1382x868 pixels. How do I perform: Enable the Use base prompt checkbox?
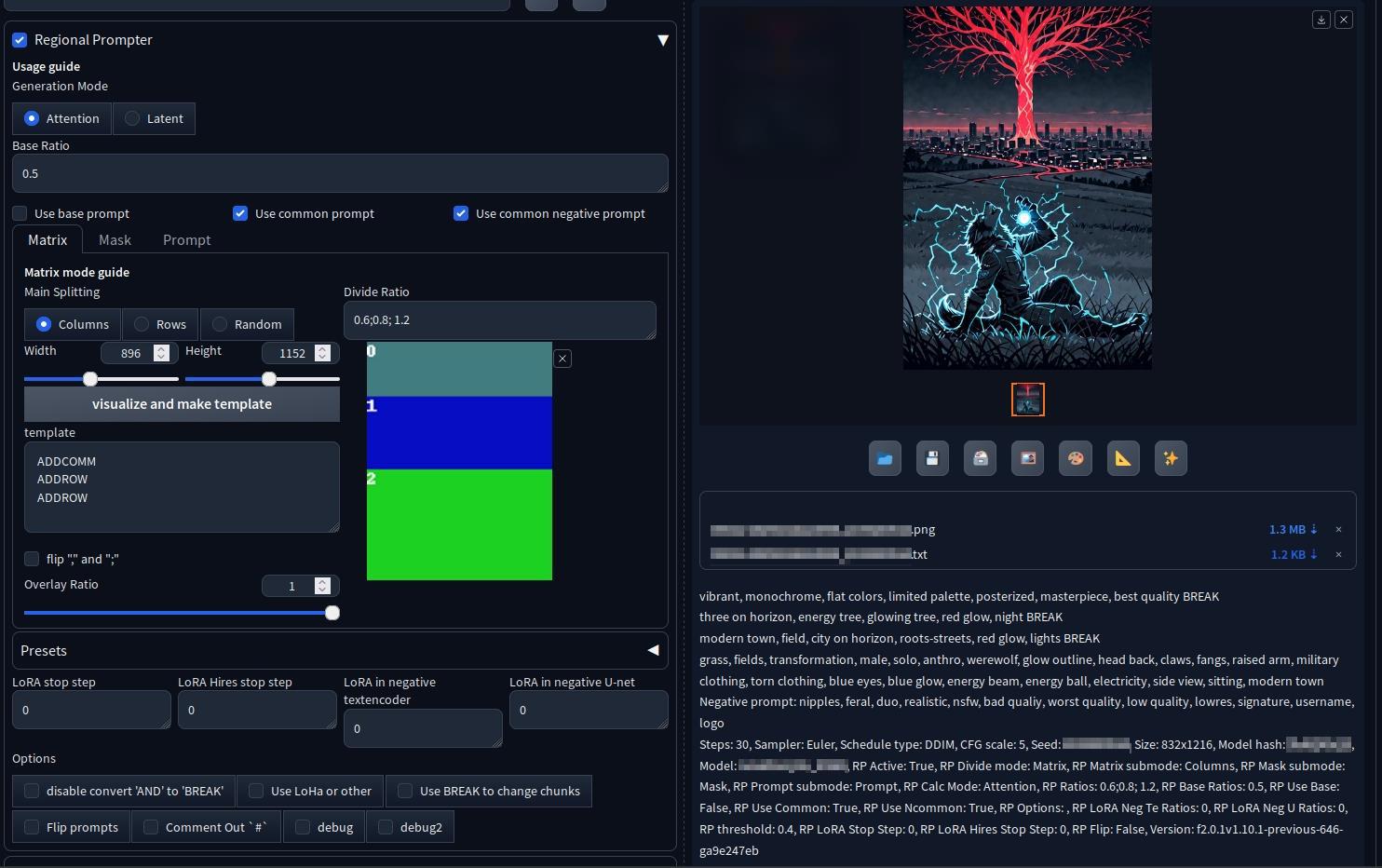[x=20, y=213]
